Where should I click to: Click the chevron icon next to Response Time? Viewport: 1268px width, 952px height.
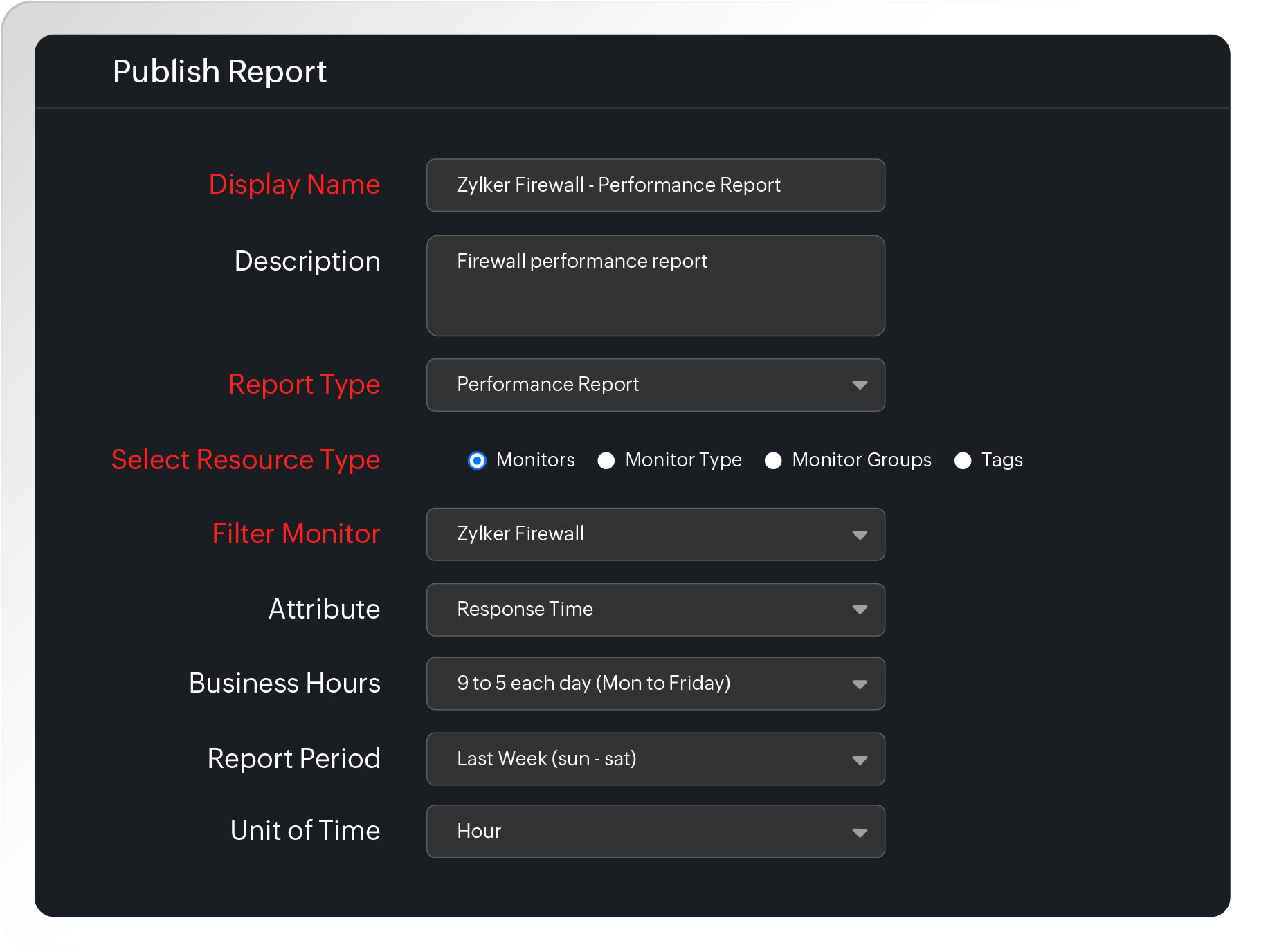860,610
